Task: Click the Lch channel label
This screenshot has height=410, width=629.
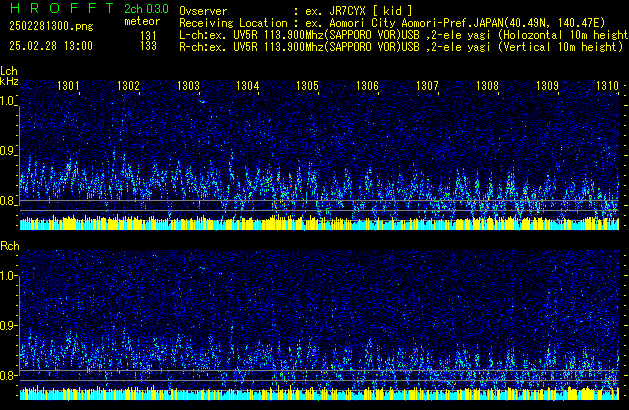Action: coord(9,71)
